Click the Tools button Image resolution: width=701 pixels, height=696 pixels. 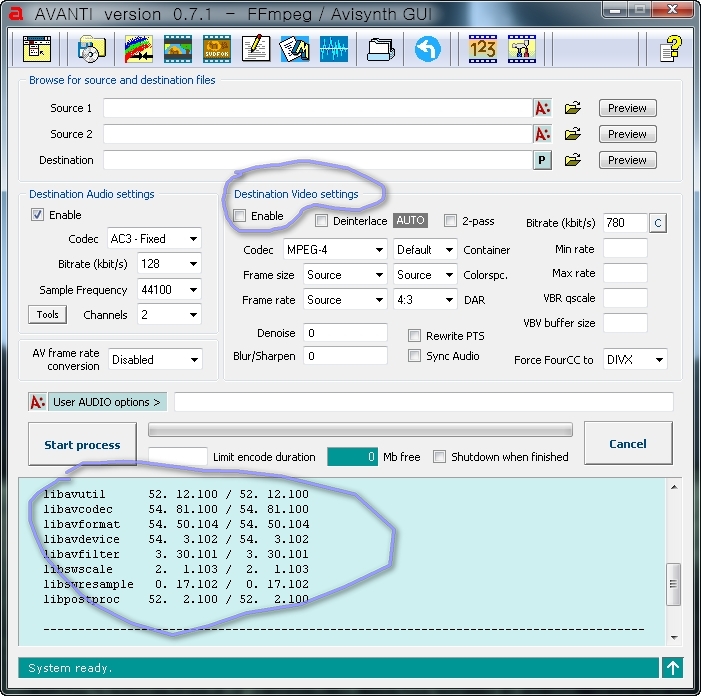click(x=47, y=315)
